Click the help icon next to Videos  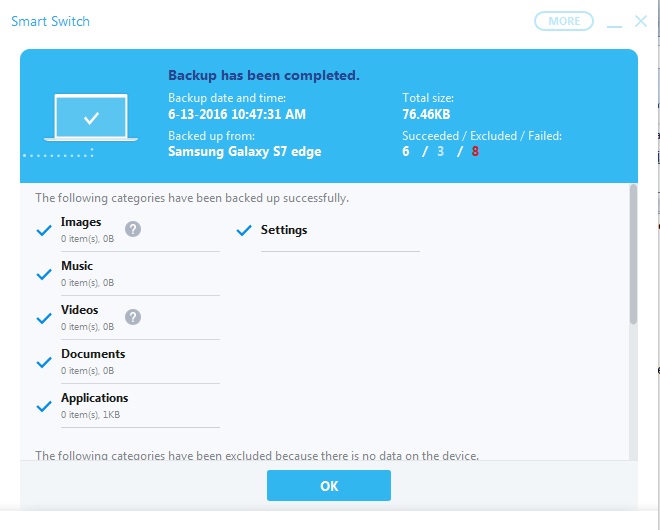coord(133,317)
